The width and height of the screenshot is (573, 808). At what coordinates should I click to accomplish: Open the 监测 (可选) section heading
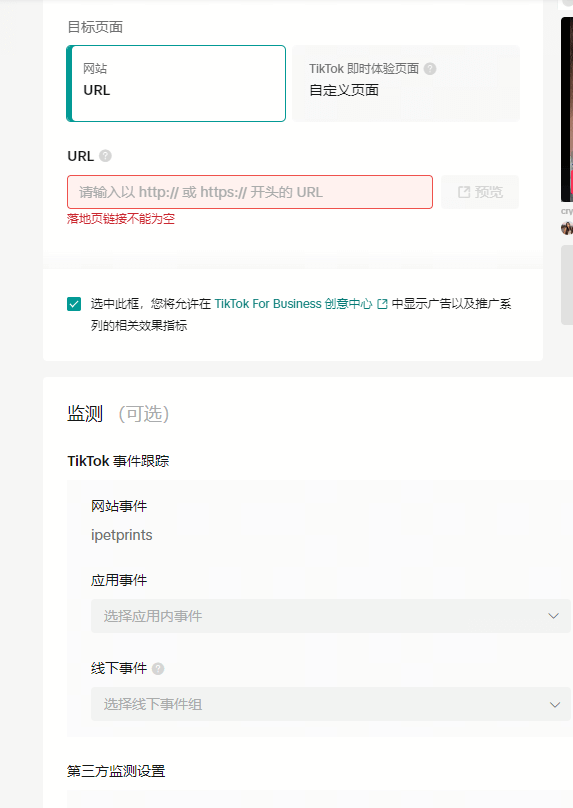tap(118, 414)
